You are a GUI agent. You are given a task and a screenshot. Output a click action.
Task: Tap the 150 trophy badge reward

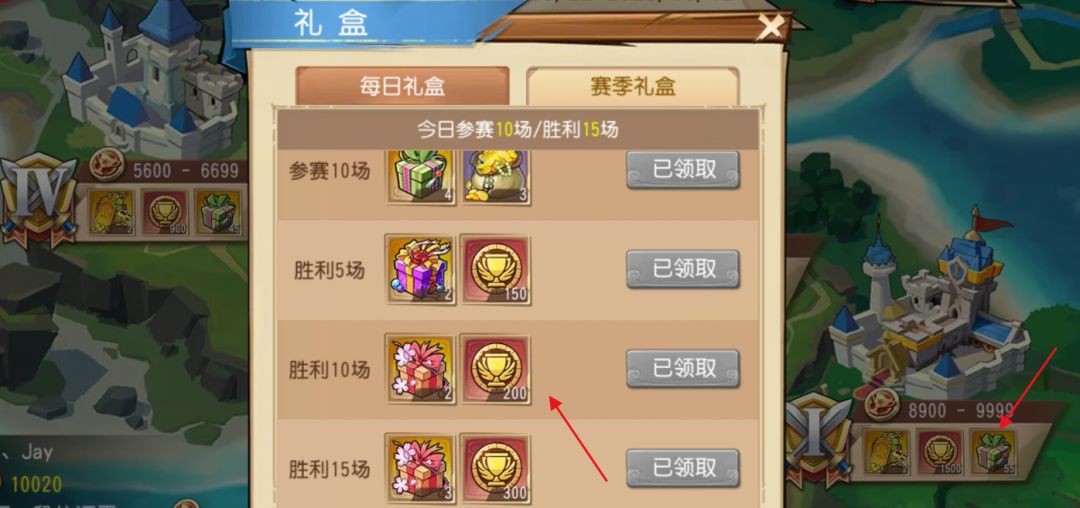[495, 270]
